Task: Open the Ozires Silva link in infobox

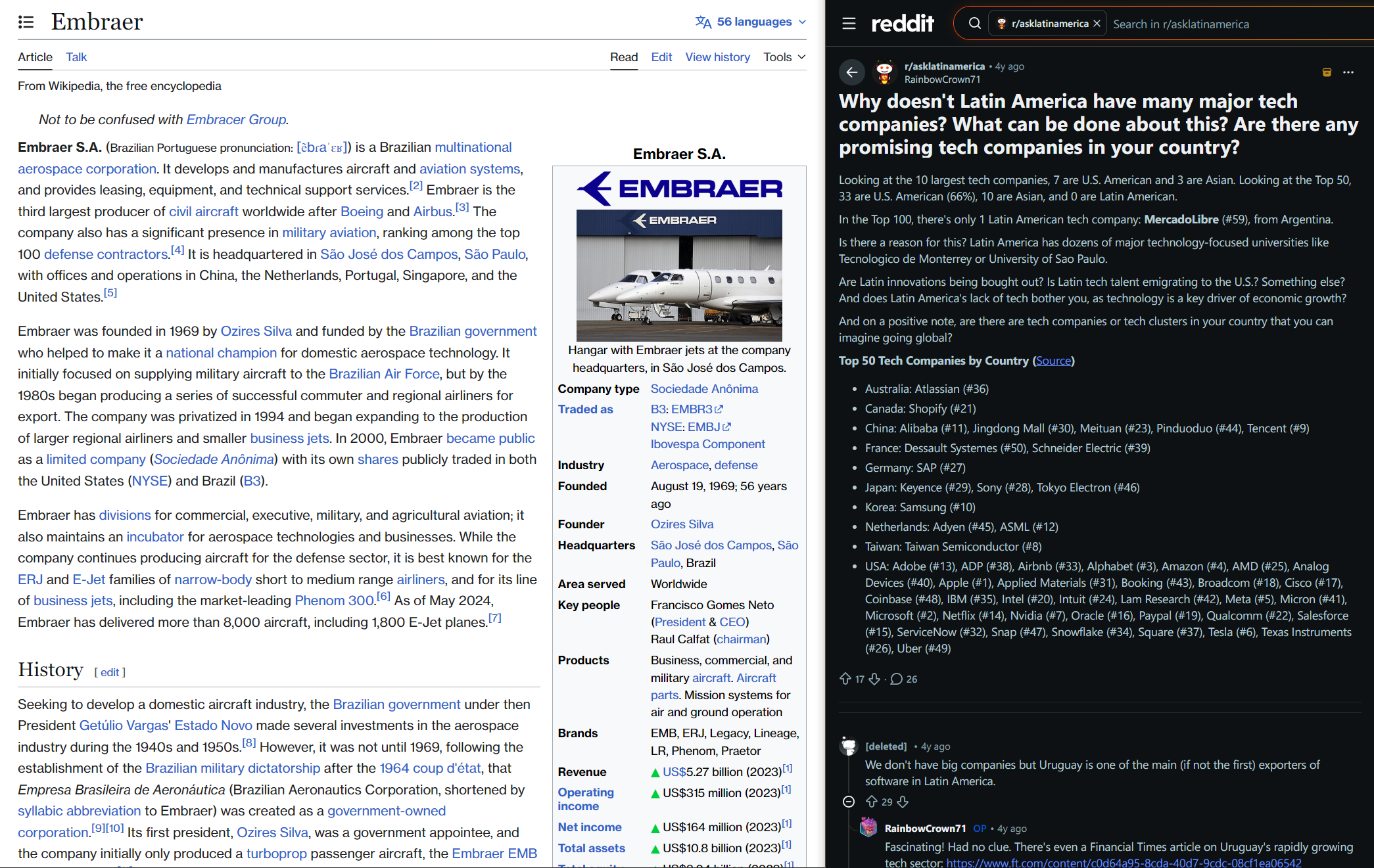Action: (682, 524)
